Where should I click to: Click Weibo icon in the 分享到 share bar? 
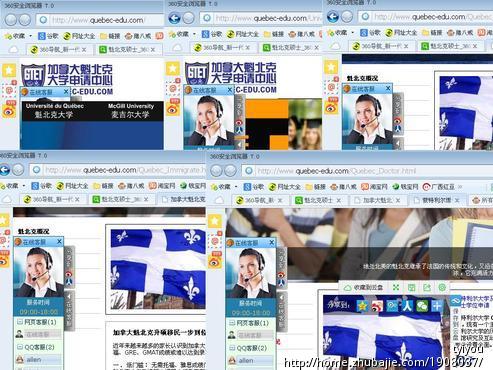pos(377,306)
